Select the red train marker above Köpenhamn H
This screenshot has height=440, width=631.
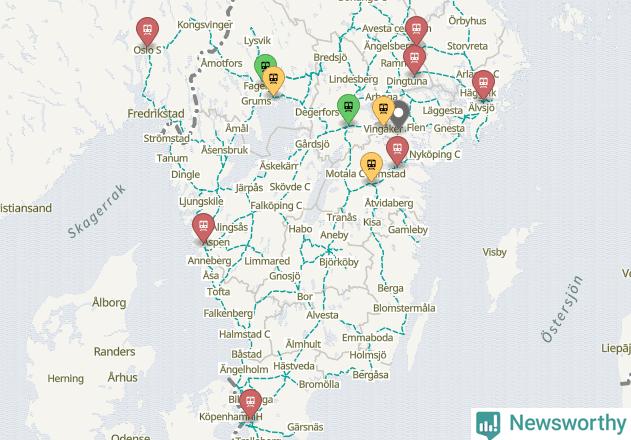click(250, 402)
